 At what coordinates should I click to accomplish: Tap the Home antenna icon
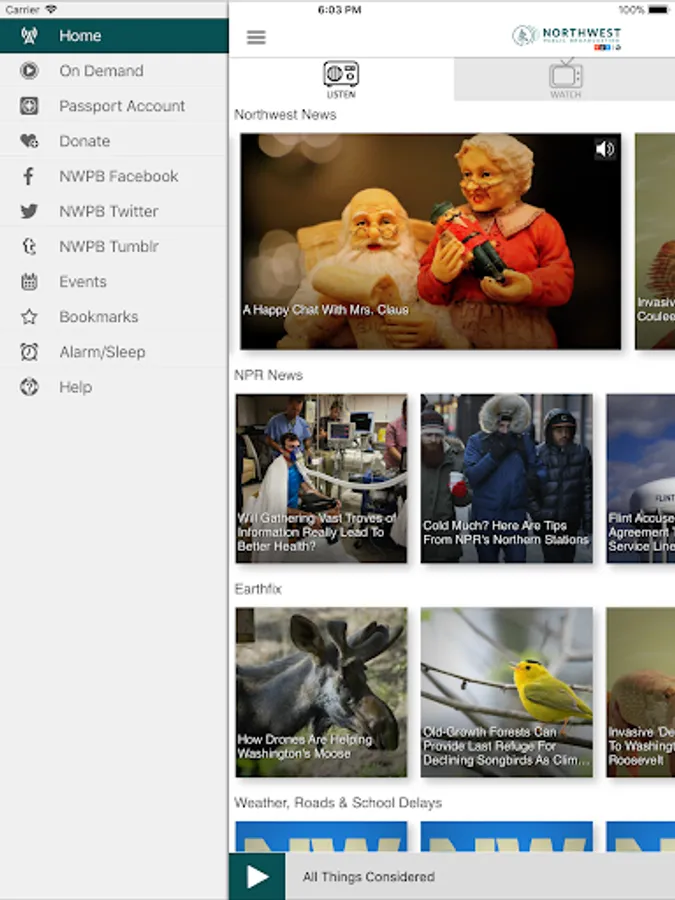pyautogui.click(x=29, y=36)
